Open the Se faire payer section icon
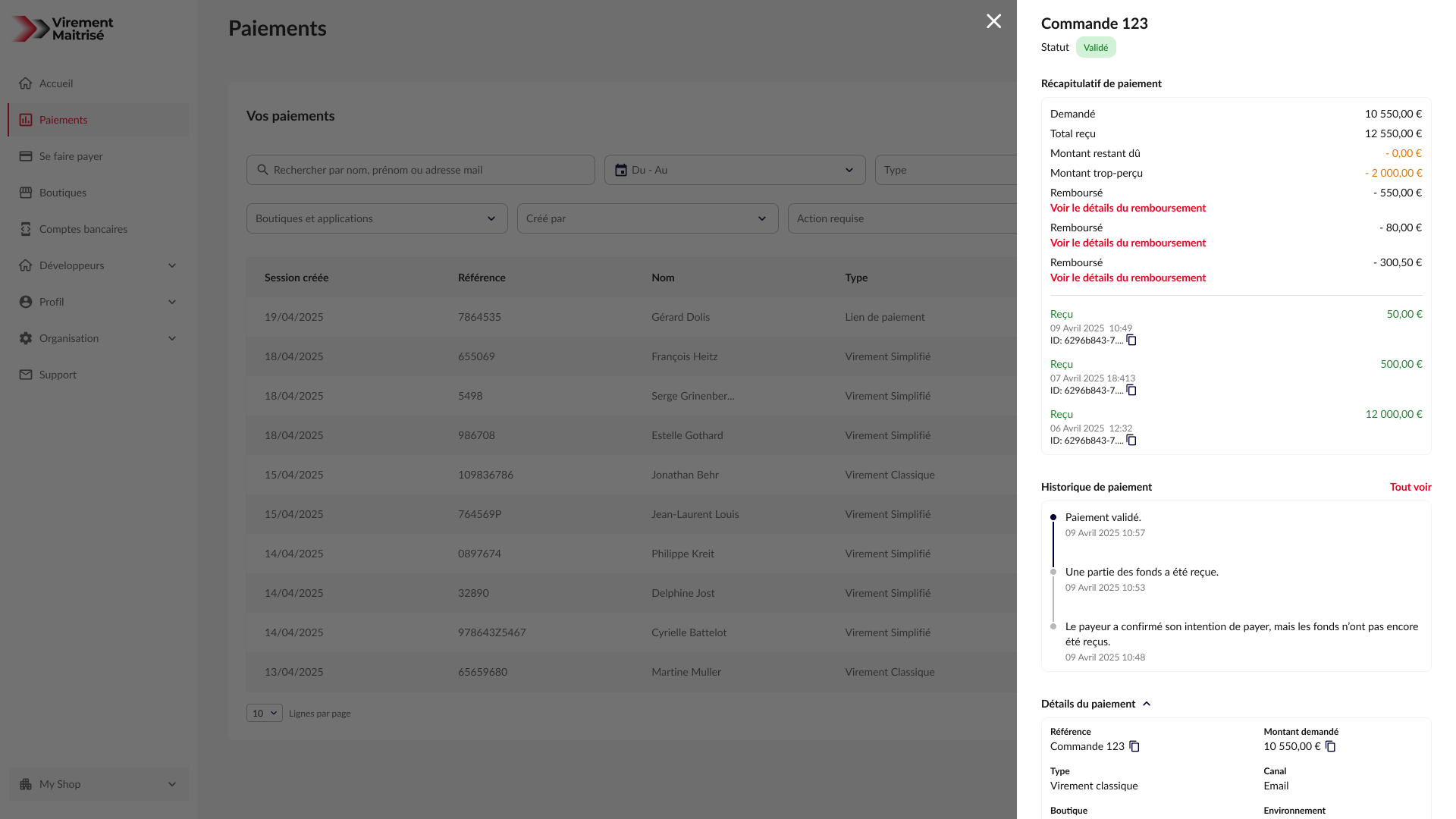Image resolution: width=1456 pixels, height=819 pixels. coord(26,156)
